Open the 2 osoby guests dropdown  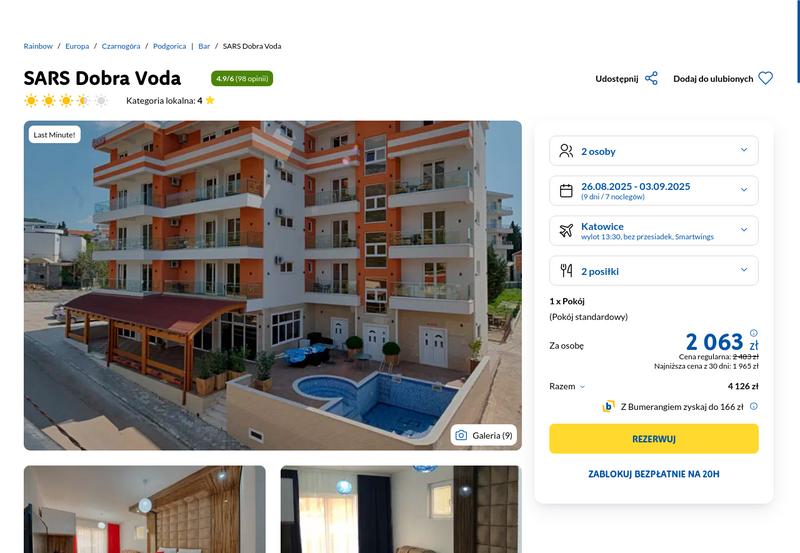tap(654, 151)
